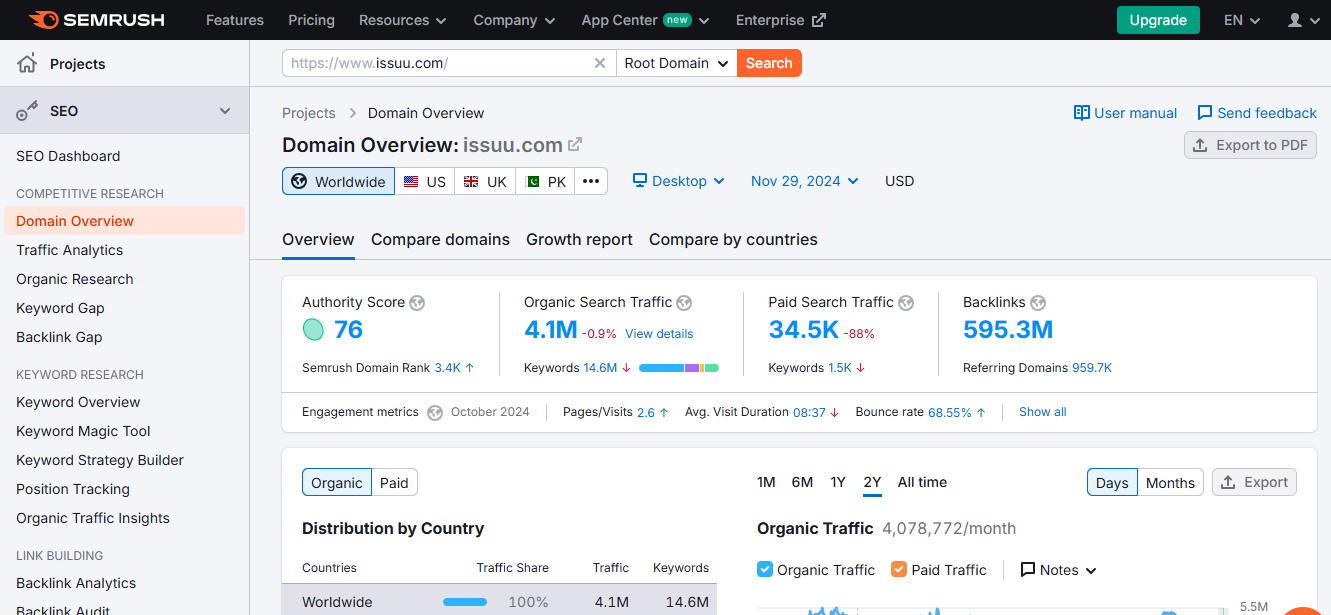Screen dimensions: 1331x615
Task: Select the Organic toggle button
Action: (x=337, y=483)
